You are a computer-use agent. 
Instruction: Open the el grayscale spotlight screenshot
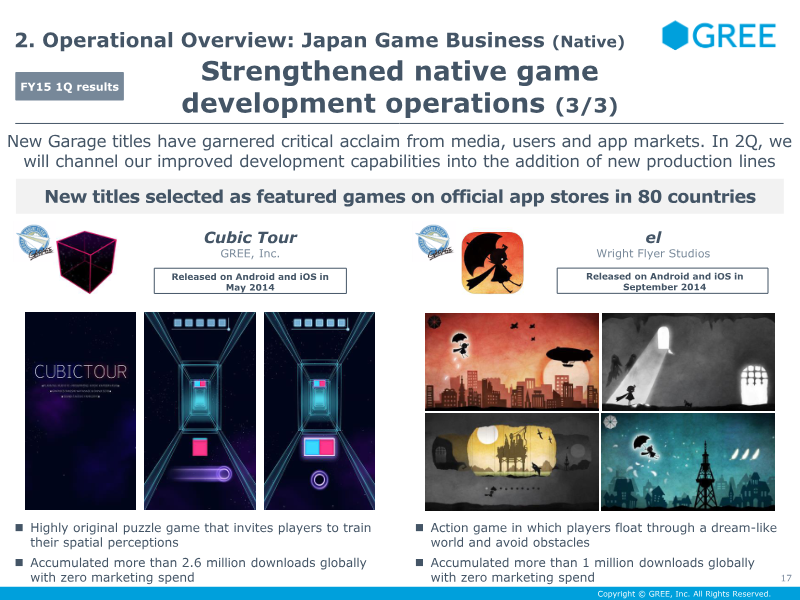[x=688, y=361]
